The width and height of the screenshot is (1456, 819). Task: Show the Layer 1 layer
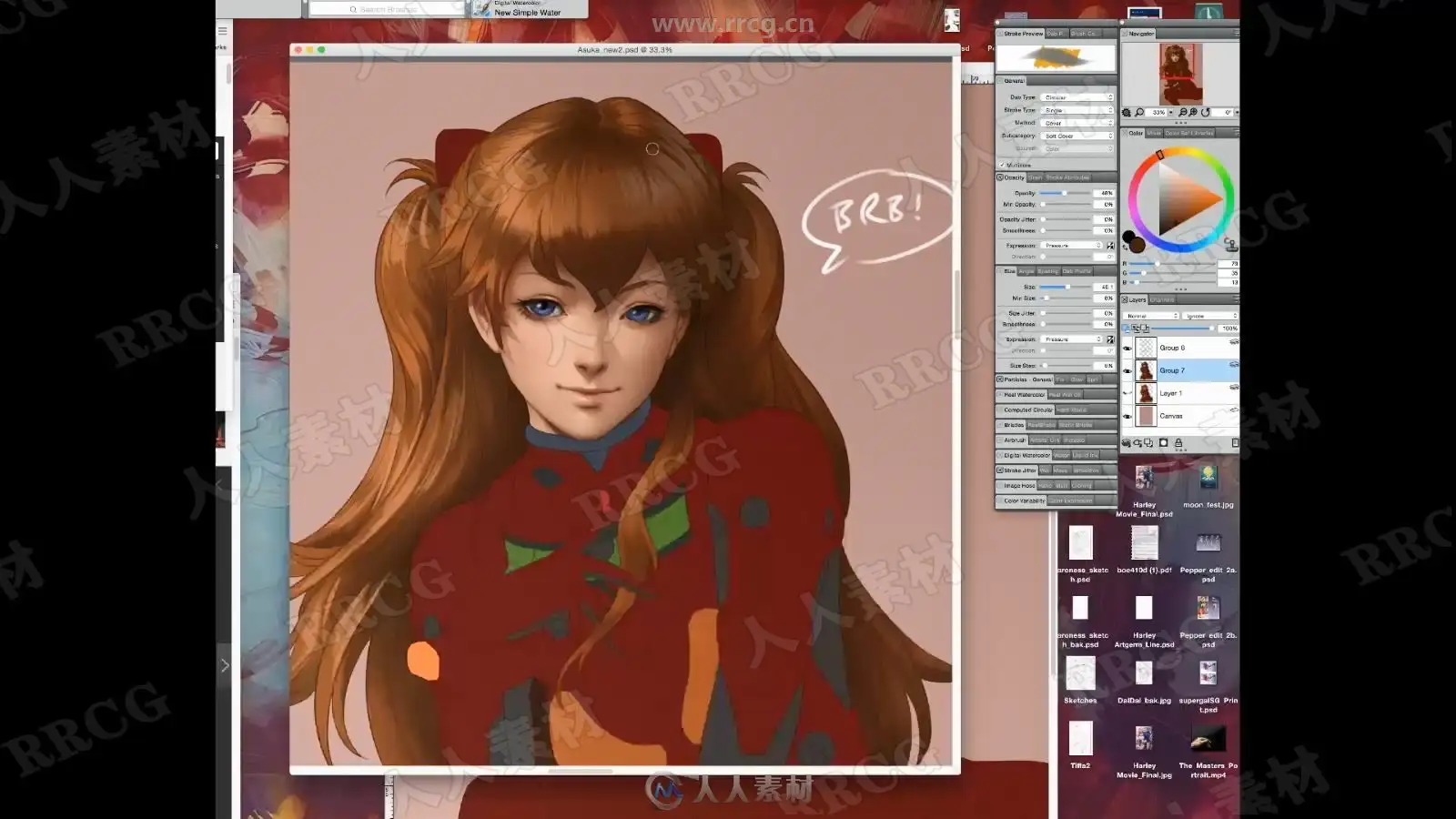(1127, 393)
